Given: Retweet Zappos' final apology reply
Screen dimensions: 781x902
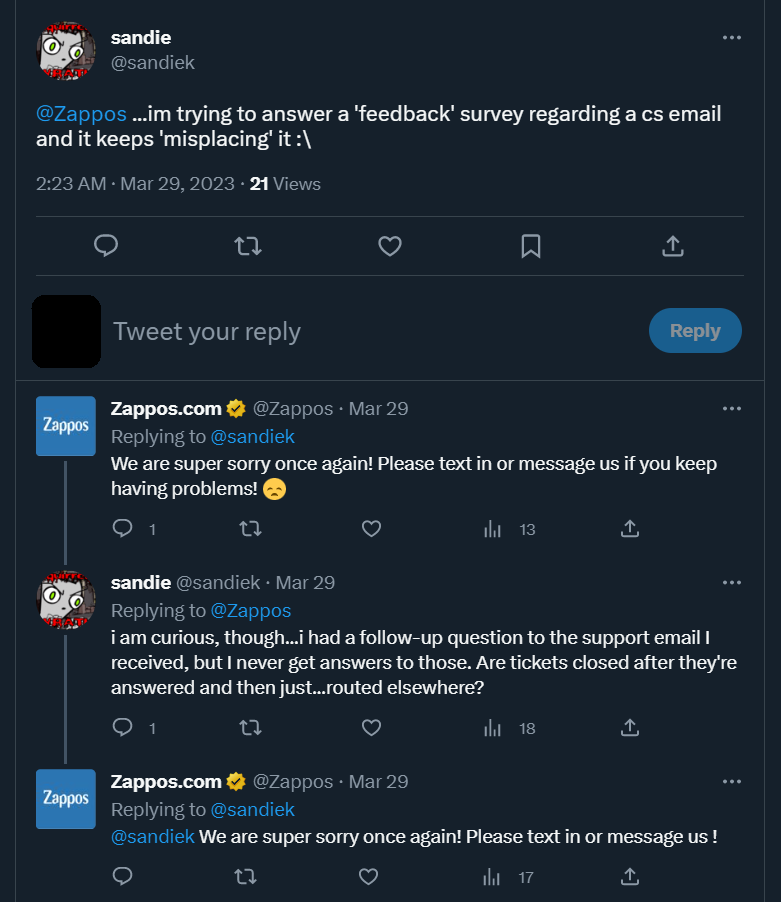Looking at the screenshot, I should click(243, 876).
